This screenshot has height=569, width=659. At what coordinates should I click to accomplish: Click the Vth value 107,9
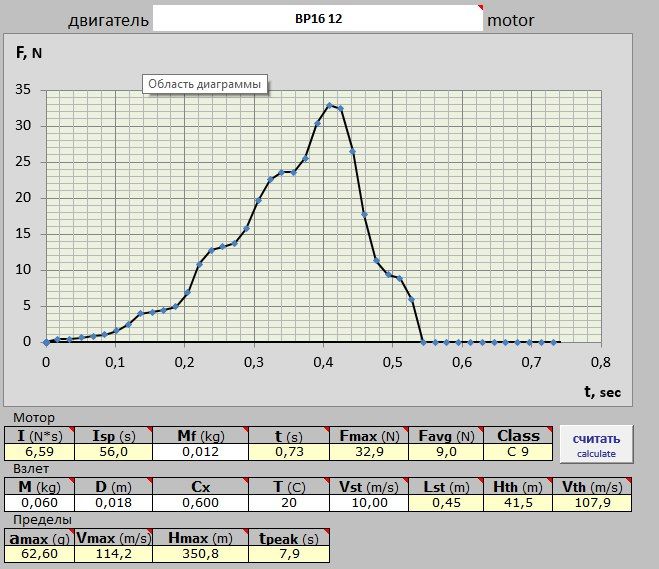click(592, 503)
